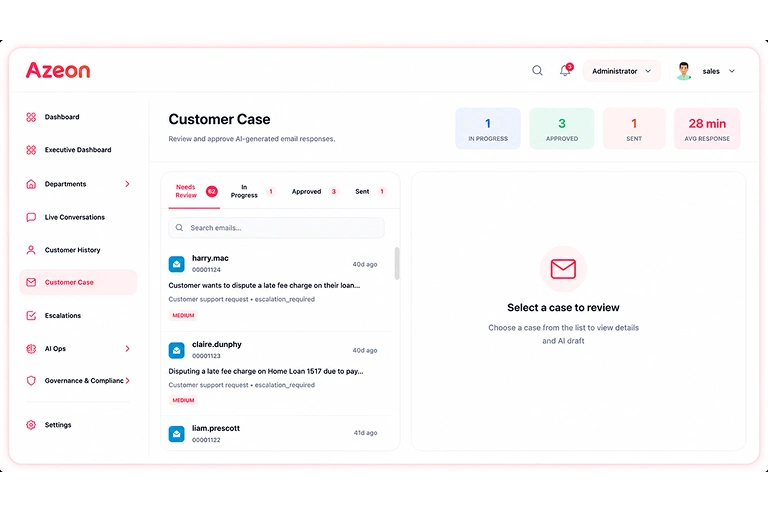Click the Settings gear icon
This screenshot has height=512, width=768.
[x=31, y=425]
